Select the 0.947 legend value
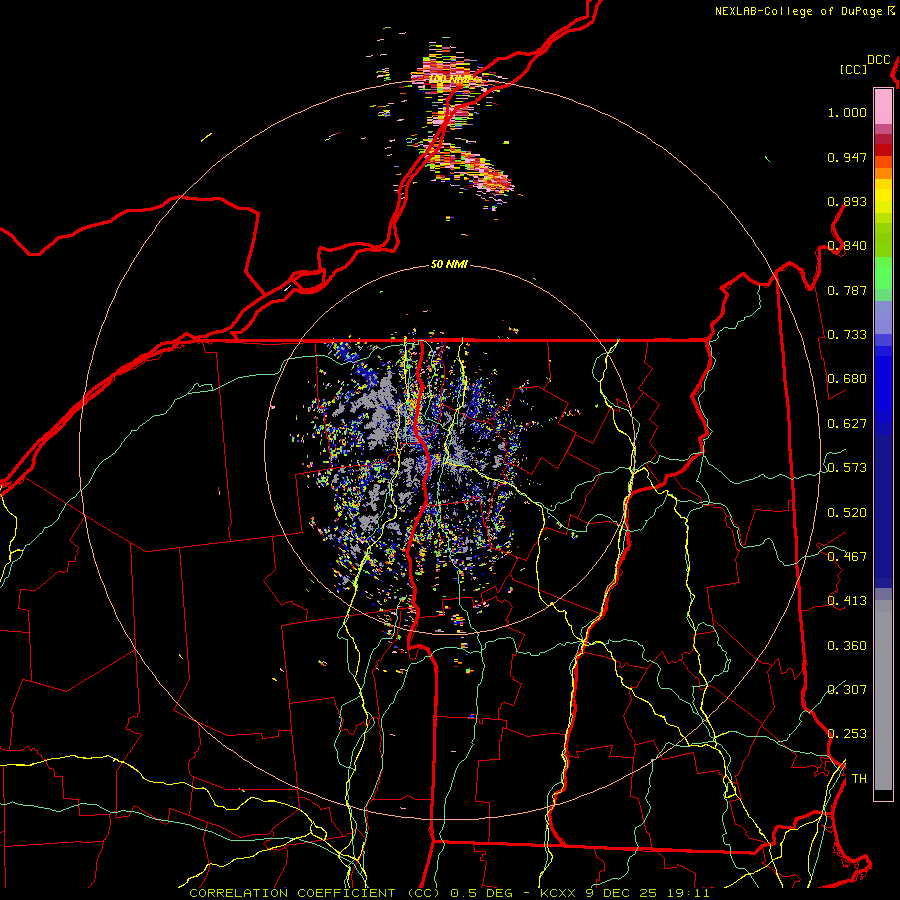This screenshot has height=900, width=900. click(x=847, y=157)
